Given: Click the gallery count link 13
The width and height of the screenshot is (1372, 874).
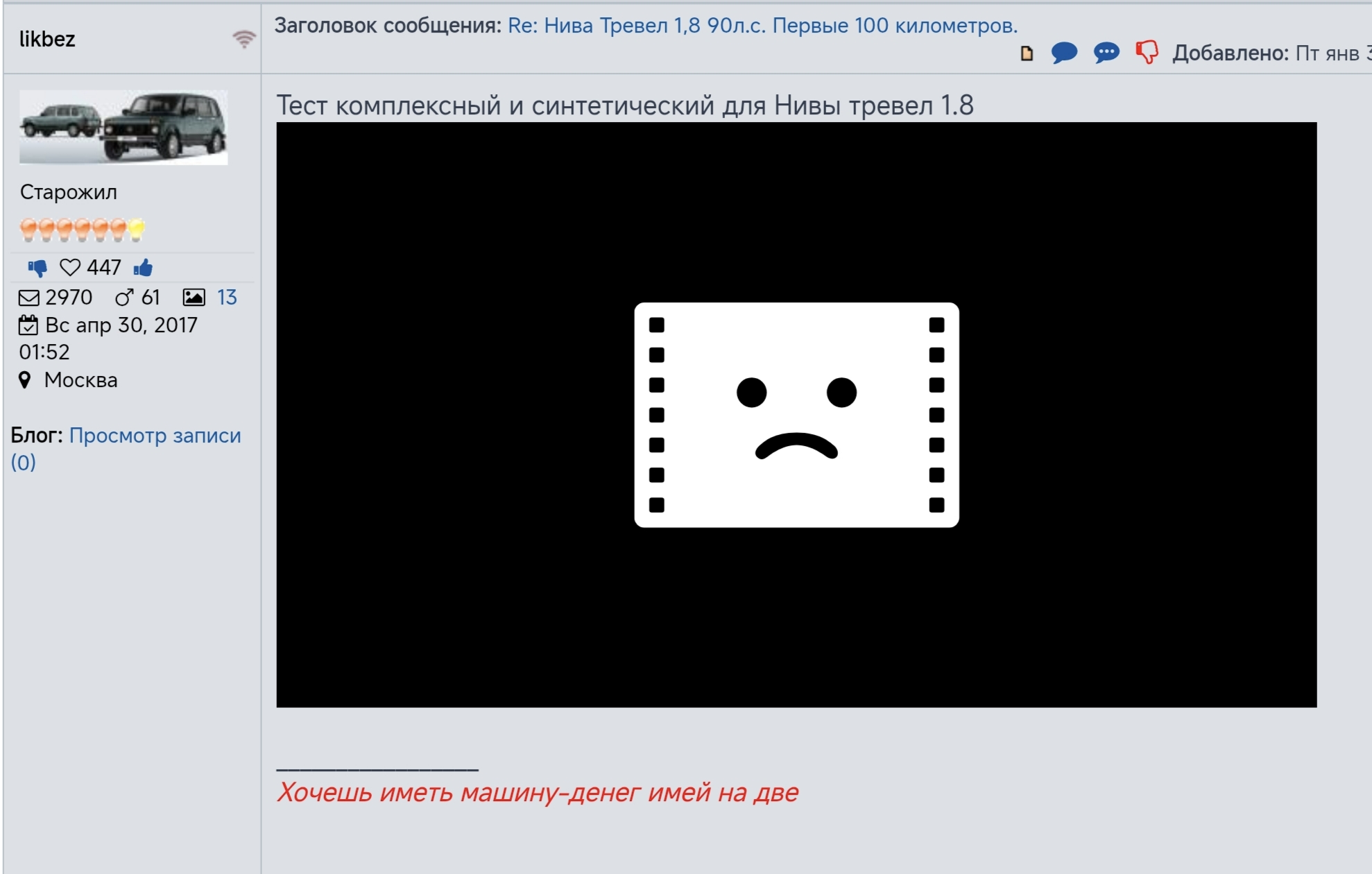Looking at the screenshot, I should click(x=227, y=298).
